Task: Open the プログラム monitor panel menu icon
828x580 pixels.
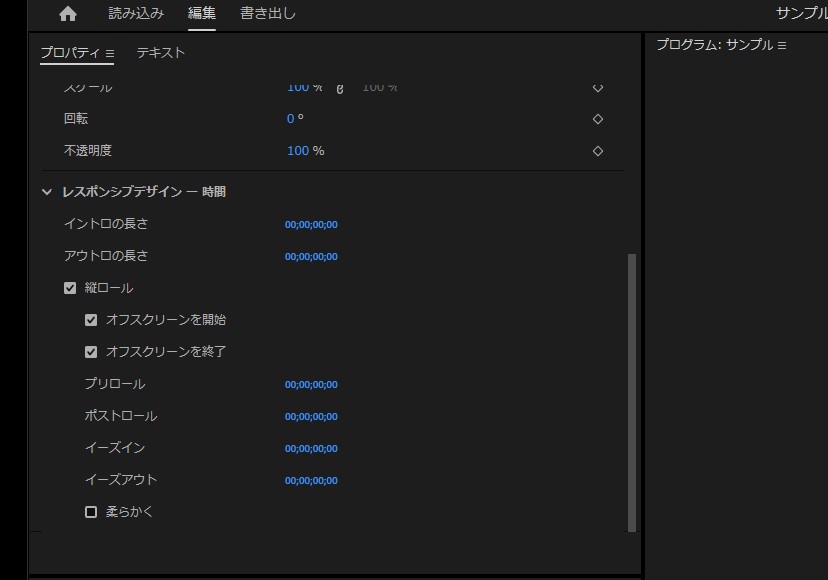Action: pyautogui.click(x=782, y=46)
